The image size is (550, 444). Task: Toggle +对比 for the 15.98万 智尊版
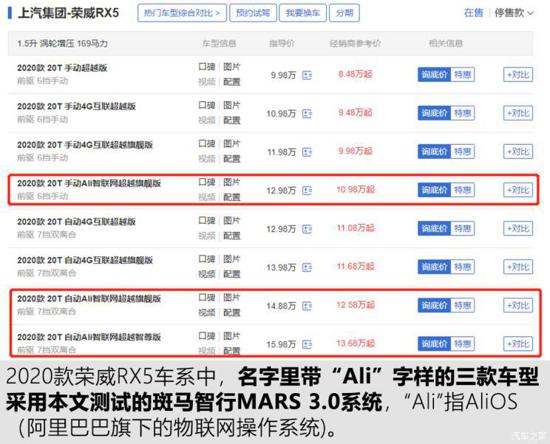coord(518,344)
